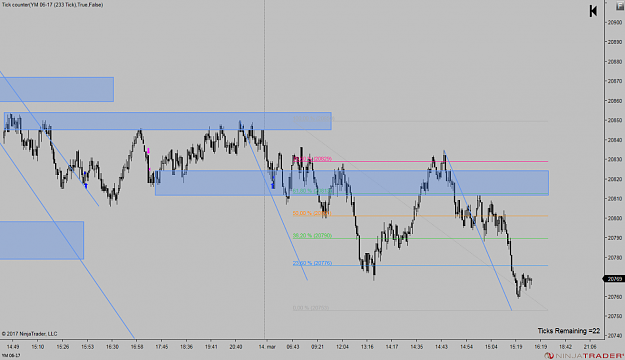Click 20750 on the price axis
Image resolution: width=625 pixels, height=360 pixels.
pos(615,317)
